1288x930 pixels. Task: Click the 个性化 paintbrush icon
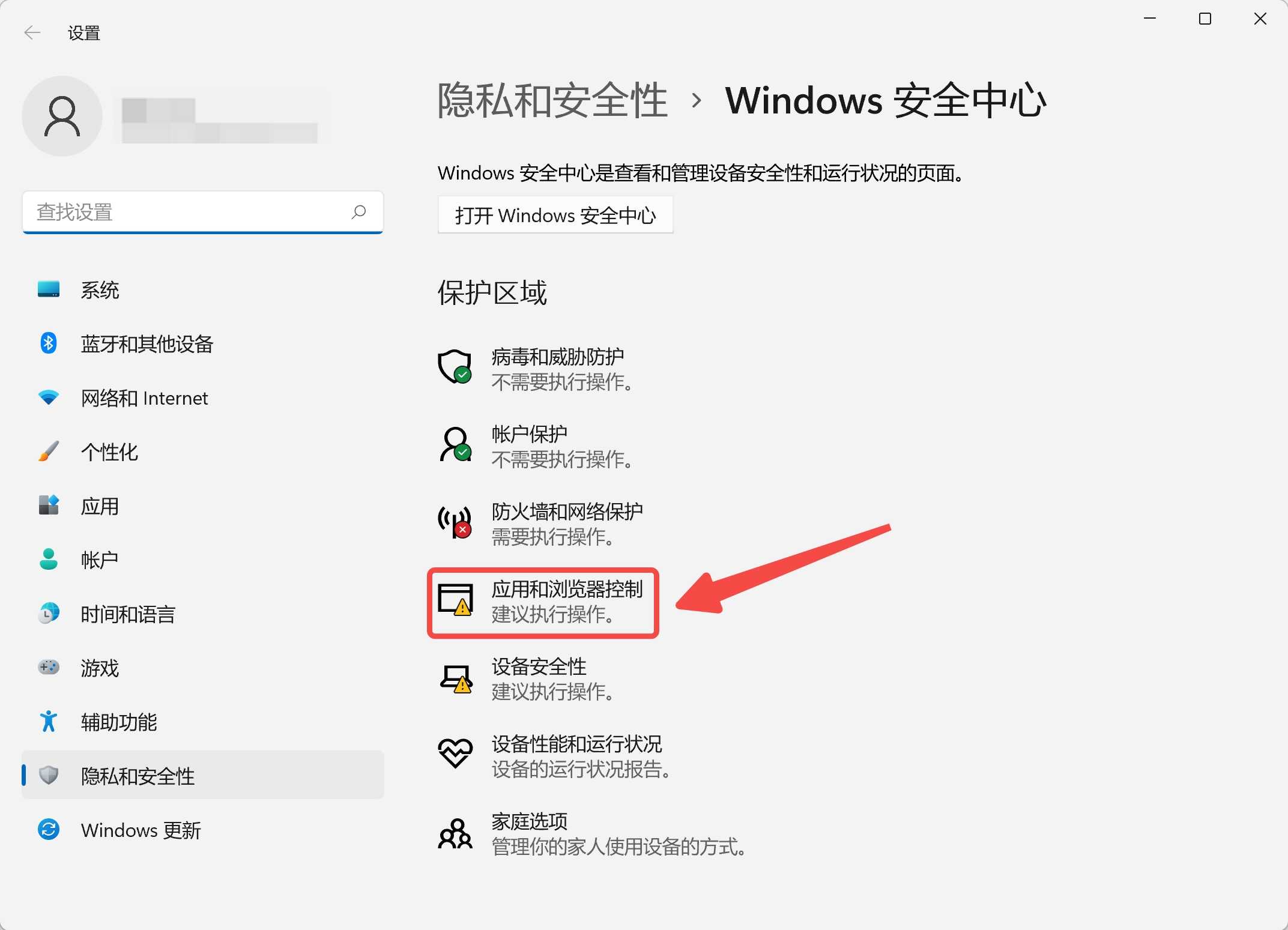pos(49,451)
